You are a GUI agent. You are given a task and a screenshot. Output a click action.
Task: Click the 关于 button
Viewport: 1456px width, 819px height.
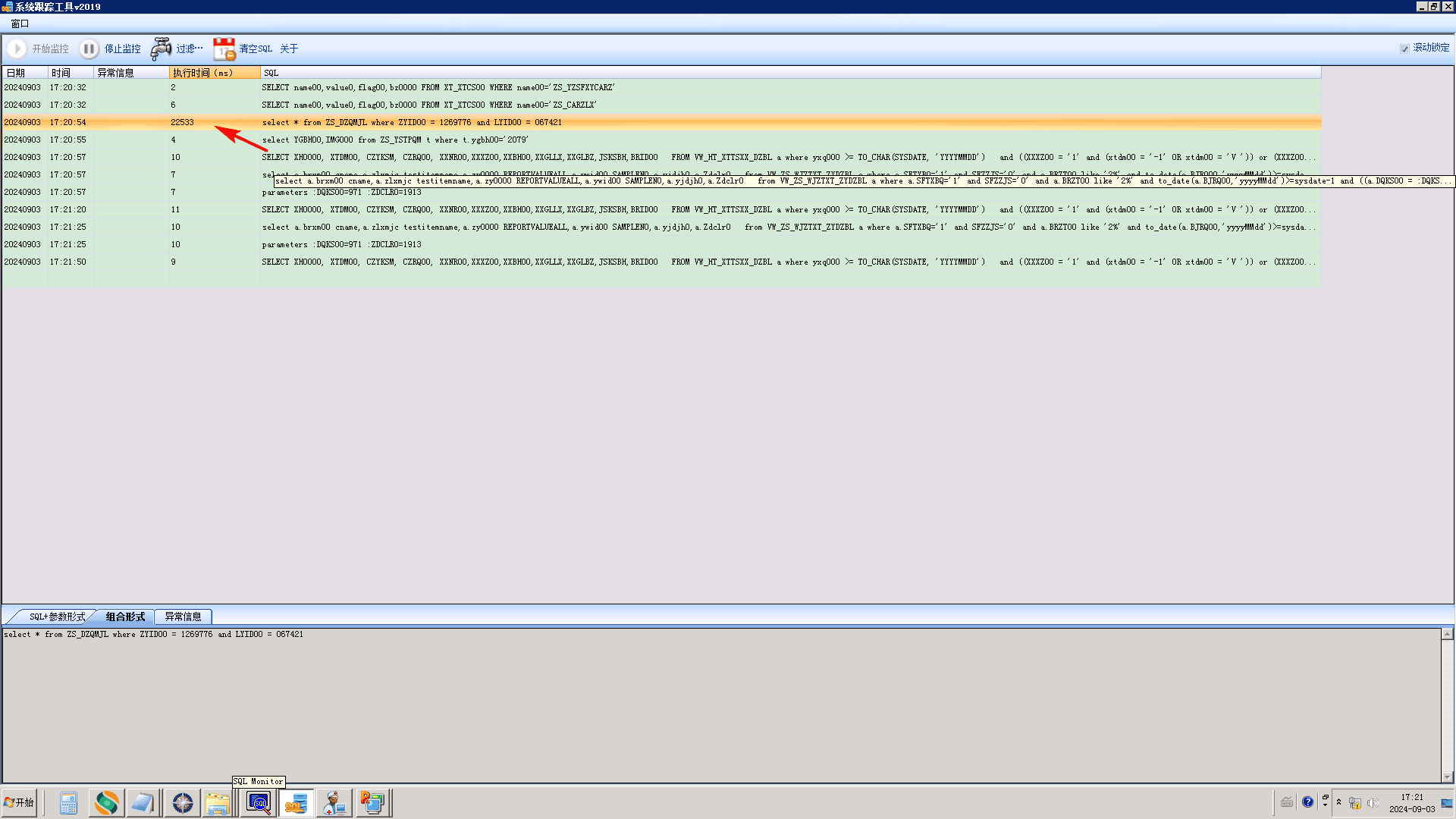pyautogui.click(x=289, y=49)
